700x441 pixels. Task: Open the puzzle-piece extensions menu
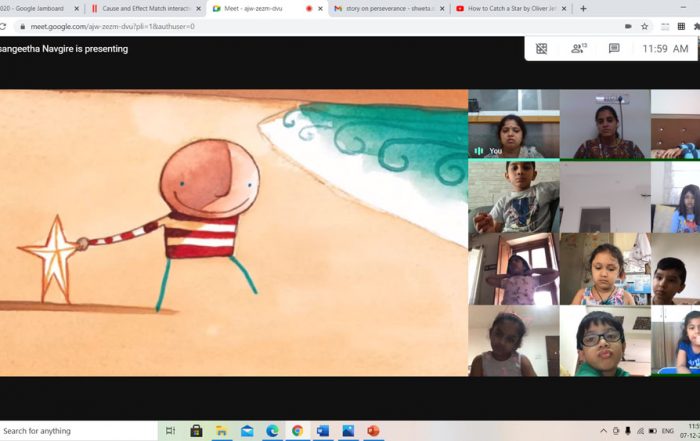[x=696, y=26]
